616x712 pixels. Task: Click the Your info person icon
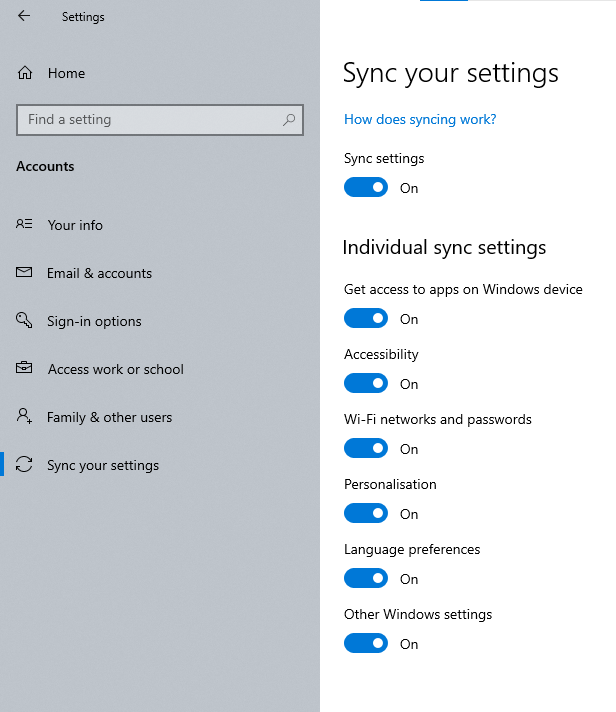(x=24, y=224)
